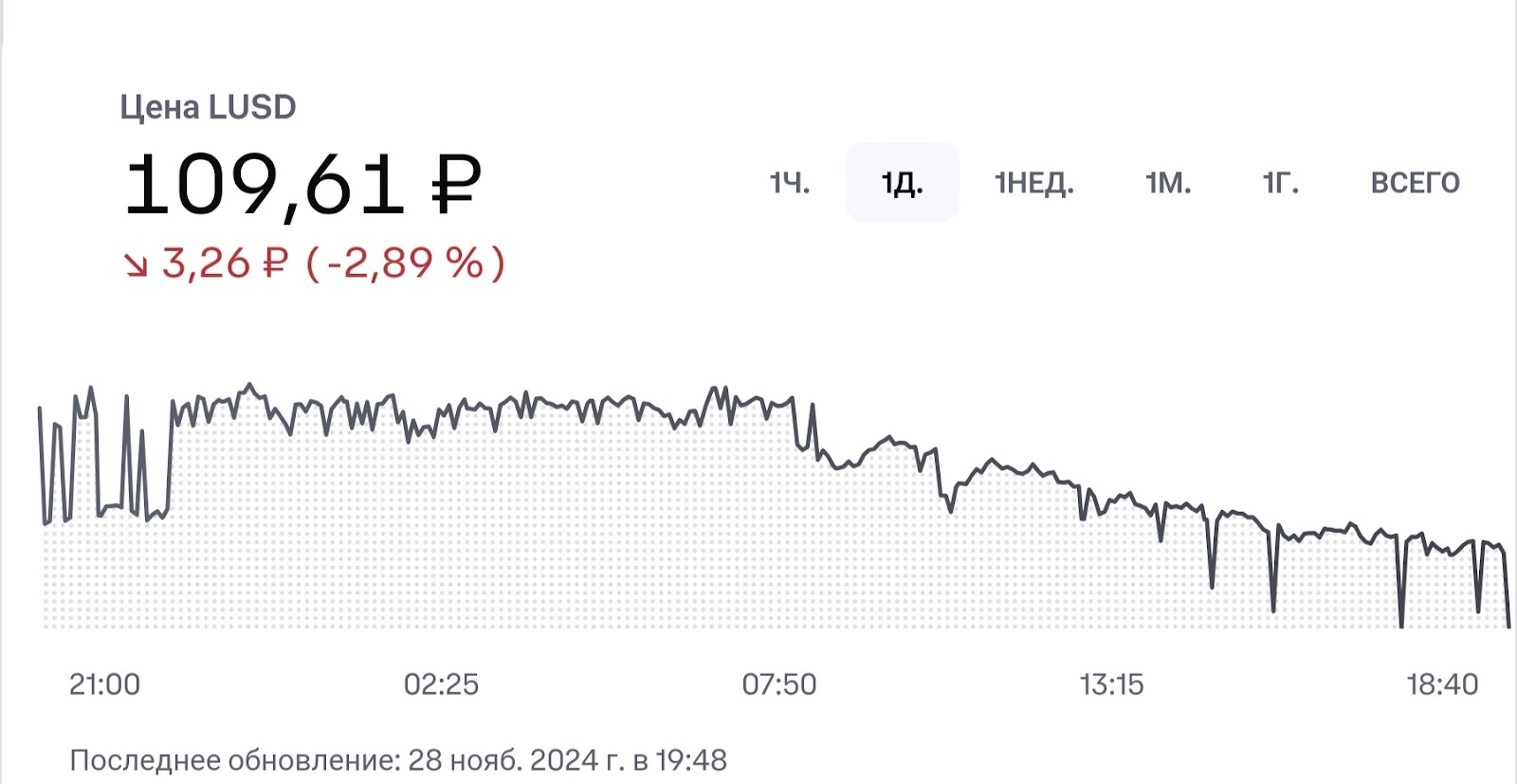
Task: View the 1Г. yearly chart
Action: coord(1279,183)
